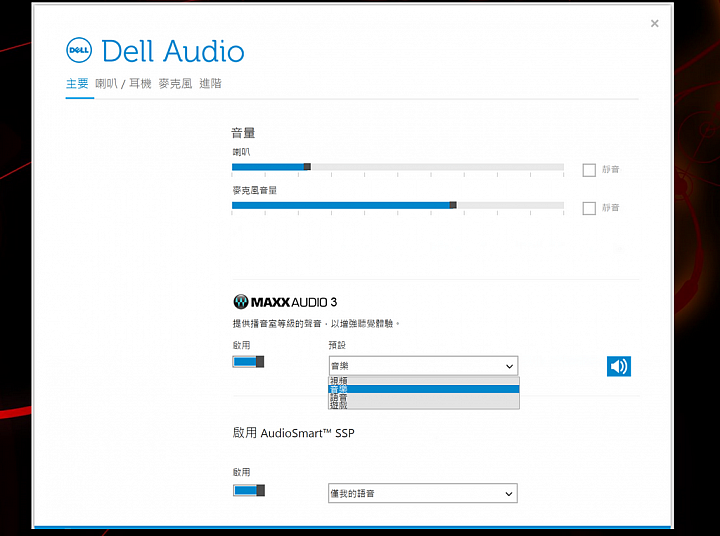The width and height of the screenshot is (720, 536).
Task: Click the 麥克風音量 slider handle
Action: [x=453, y=205]
